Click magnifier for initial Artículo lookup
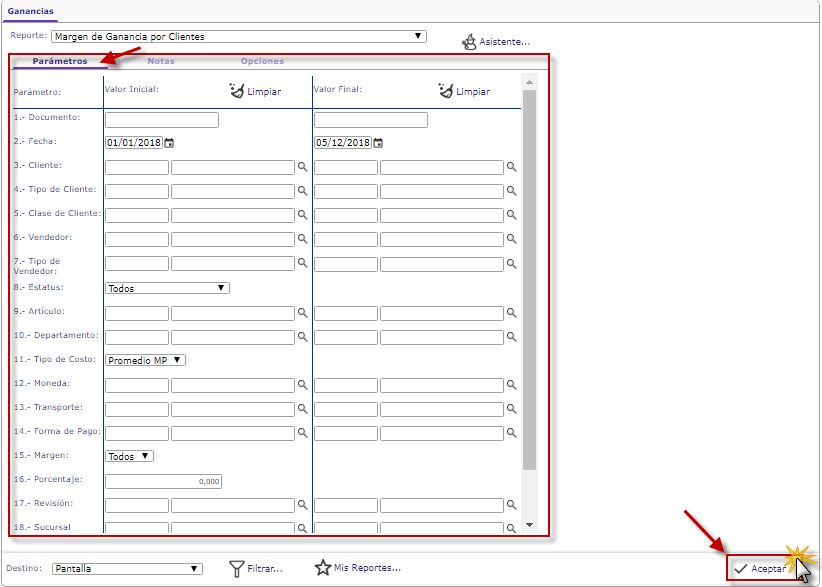Image resolution: width=822 pixels, height=587 pixels. [x=302, y=312]
